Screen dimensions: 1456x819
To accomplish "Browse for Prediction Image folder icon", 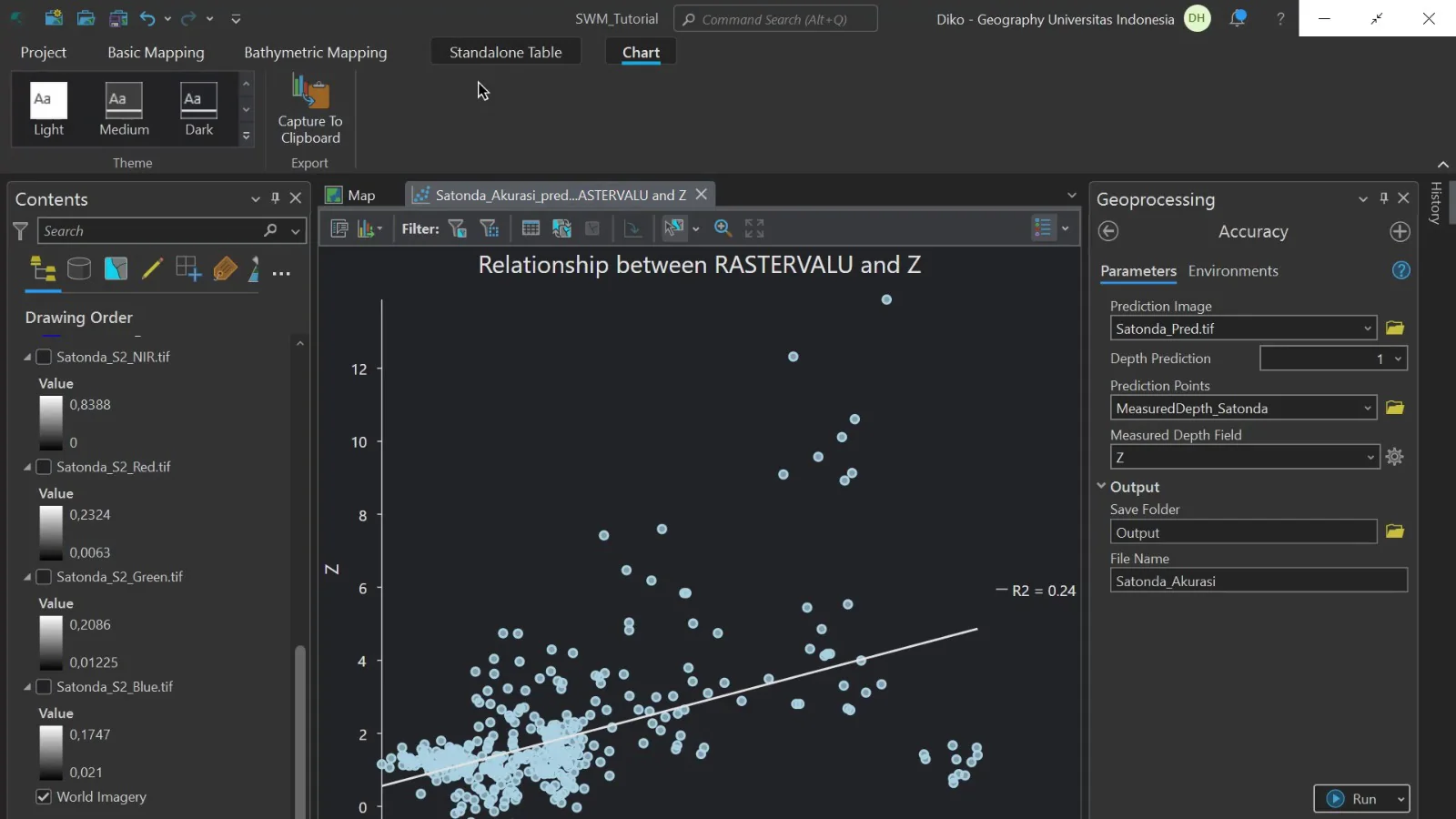I will 1395,328.
